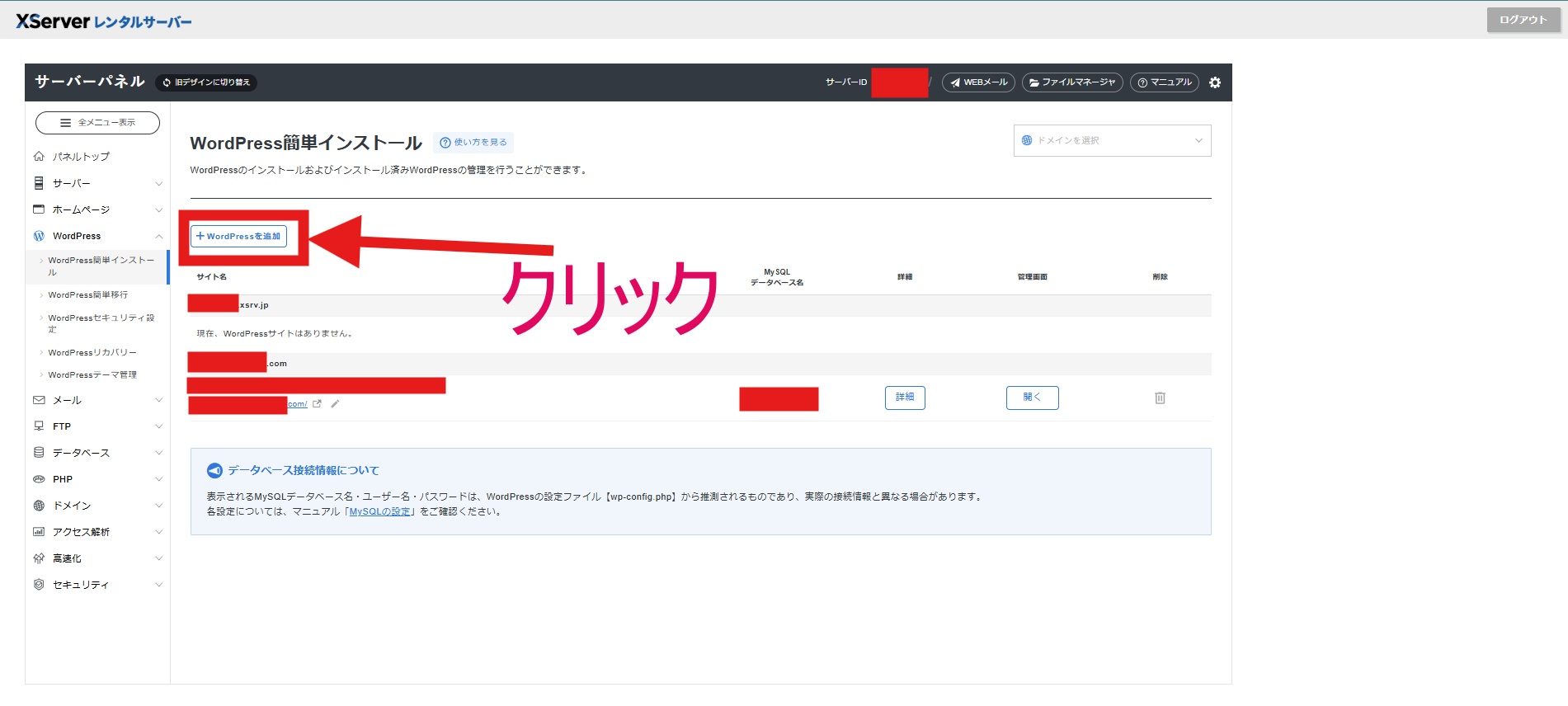Click the pencil edit icon beside site URL
Image resolution: width=1568 pixels, height=706 pixels.
coord(335,404)
